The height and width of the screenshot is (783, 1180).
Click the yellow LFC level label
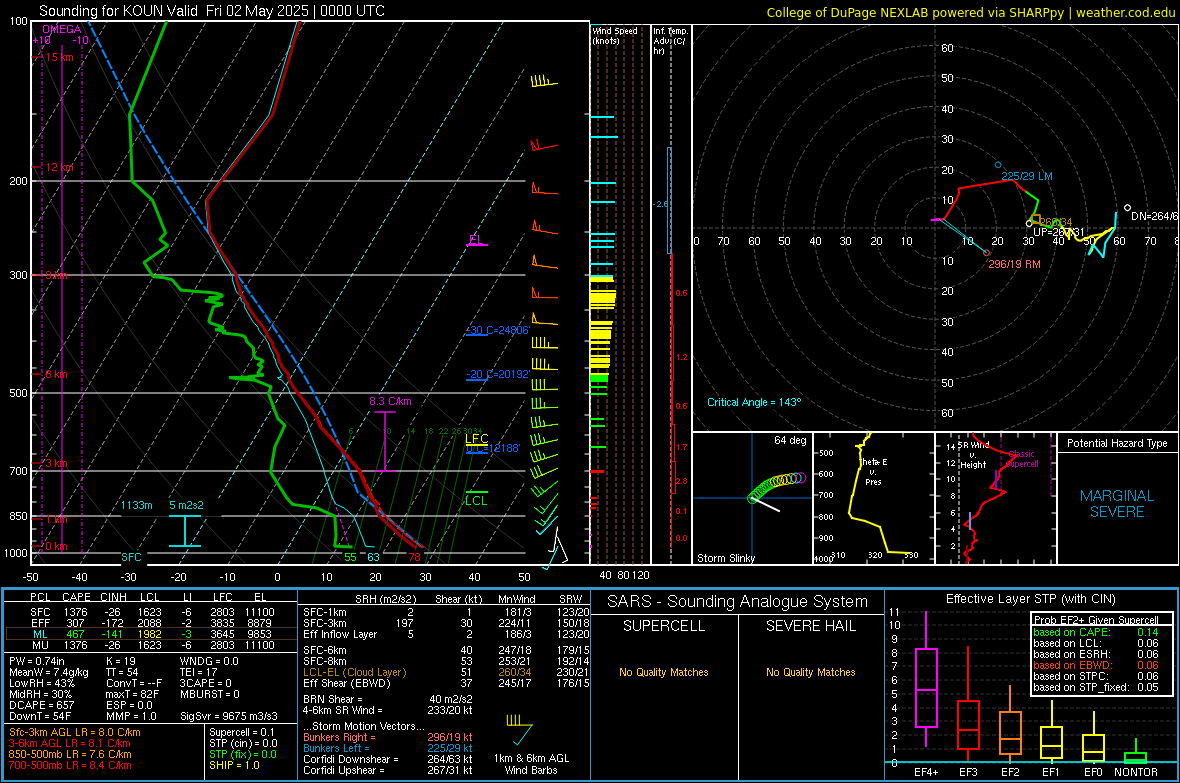pyautogui.click(x=476, y=438)
